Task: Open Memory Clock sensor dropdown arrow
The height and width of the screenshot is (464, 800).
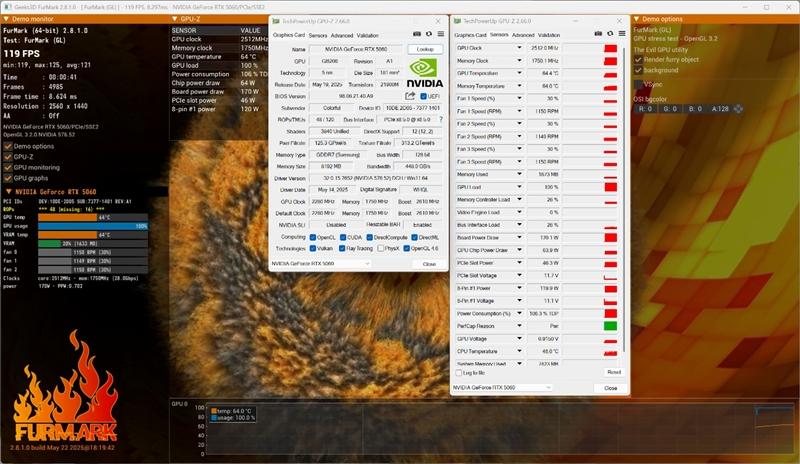Action: [x=519, y=60]
